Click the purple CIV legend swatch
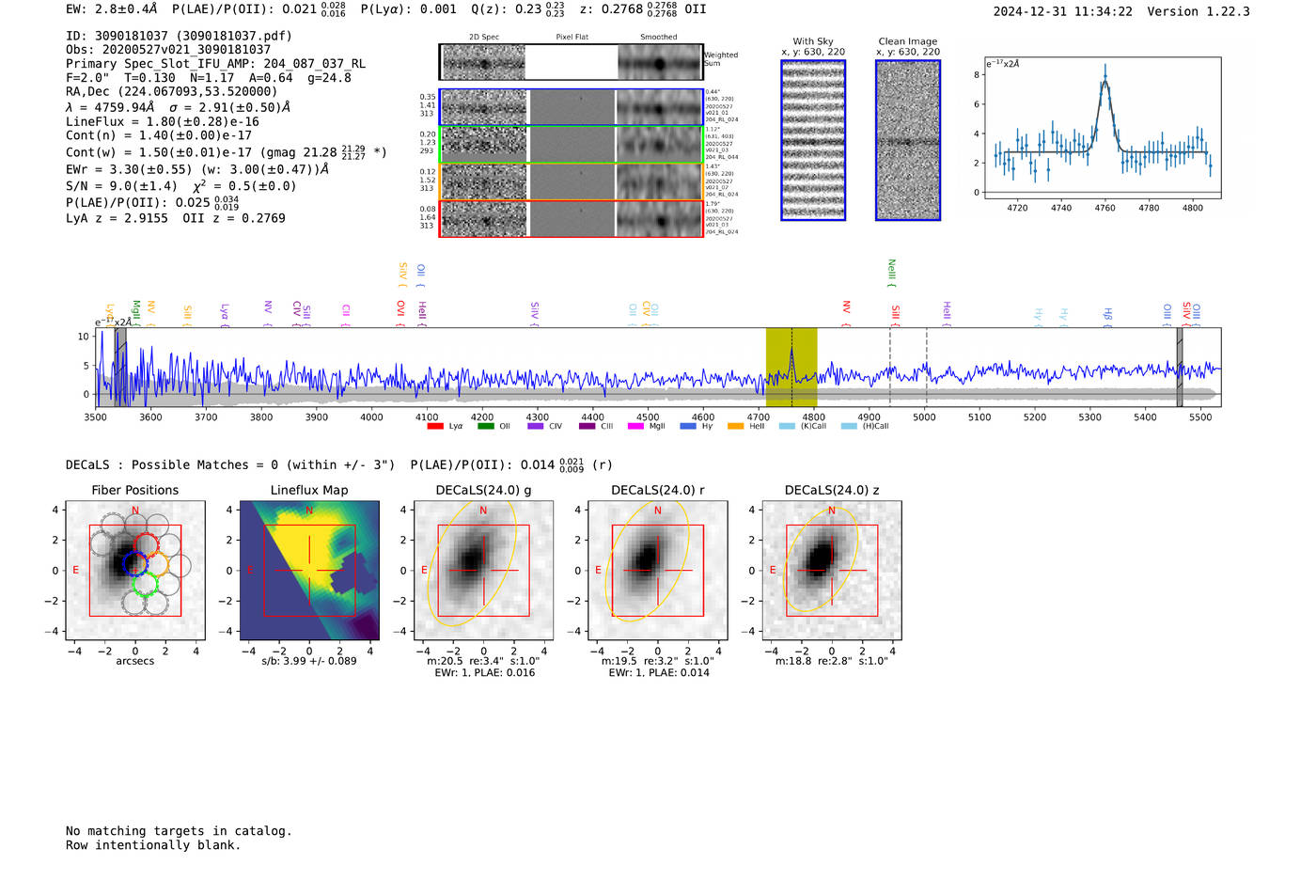The height and width of the screenshot is (896, 1316). point(536,426)
